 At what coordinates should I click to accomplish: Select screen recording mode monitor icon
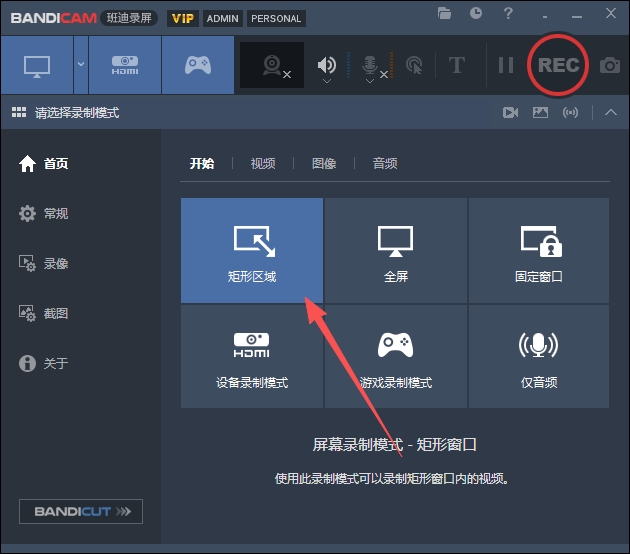point(37,65)
